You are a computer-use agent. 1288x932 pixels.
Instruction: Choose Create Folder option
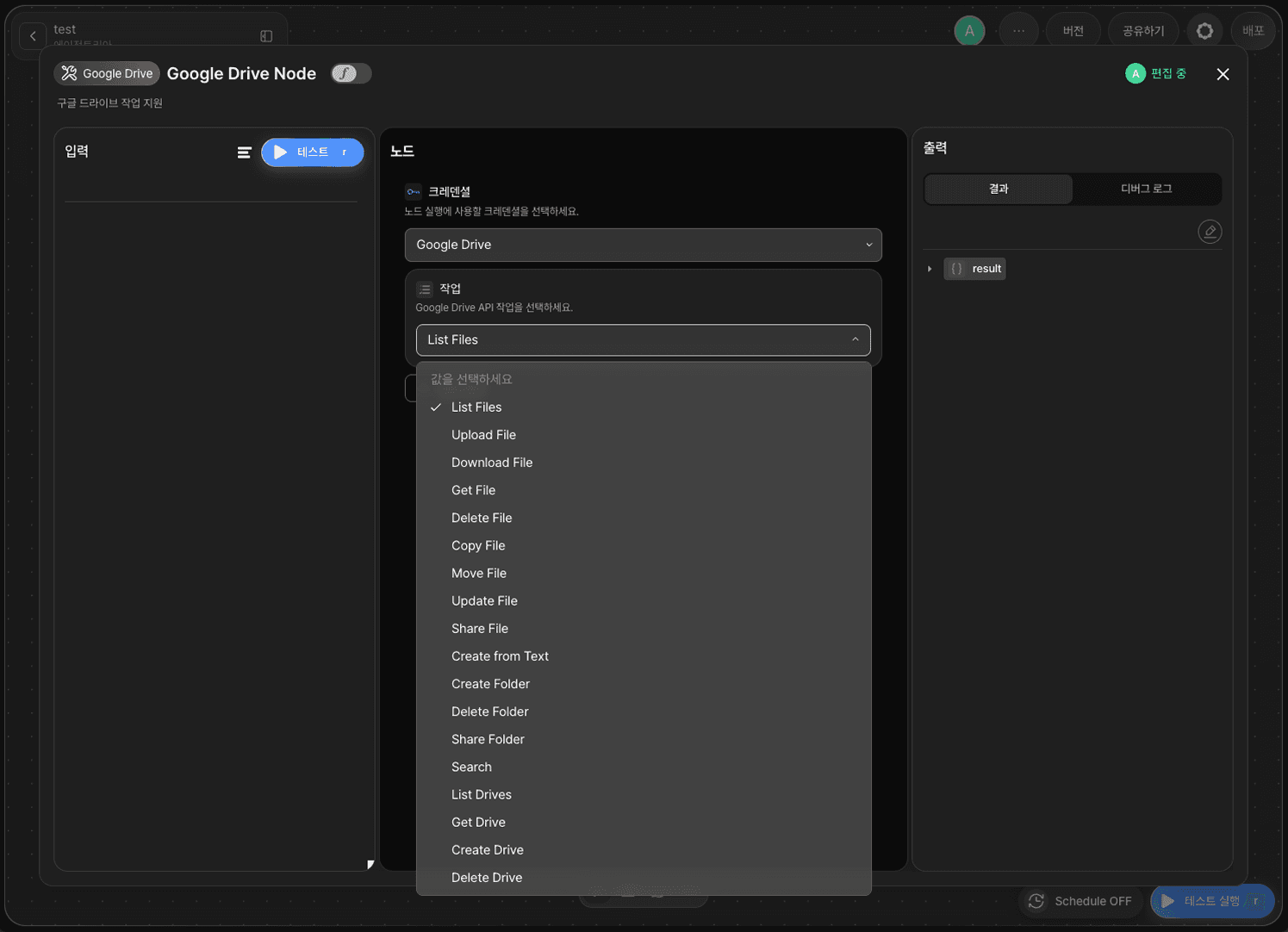[x=644, y=684]
